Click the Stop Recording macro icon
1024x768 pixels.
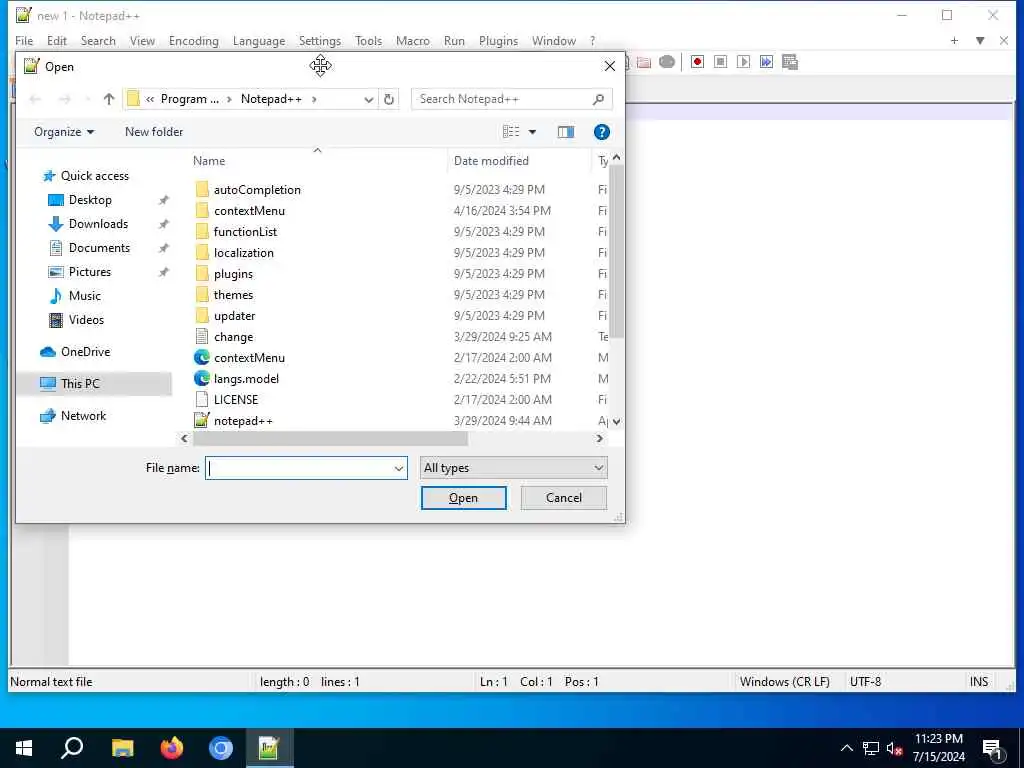[720, 62]
